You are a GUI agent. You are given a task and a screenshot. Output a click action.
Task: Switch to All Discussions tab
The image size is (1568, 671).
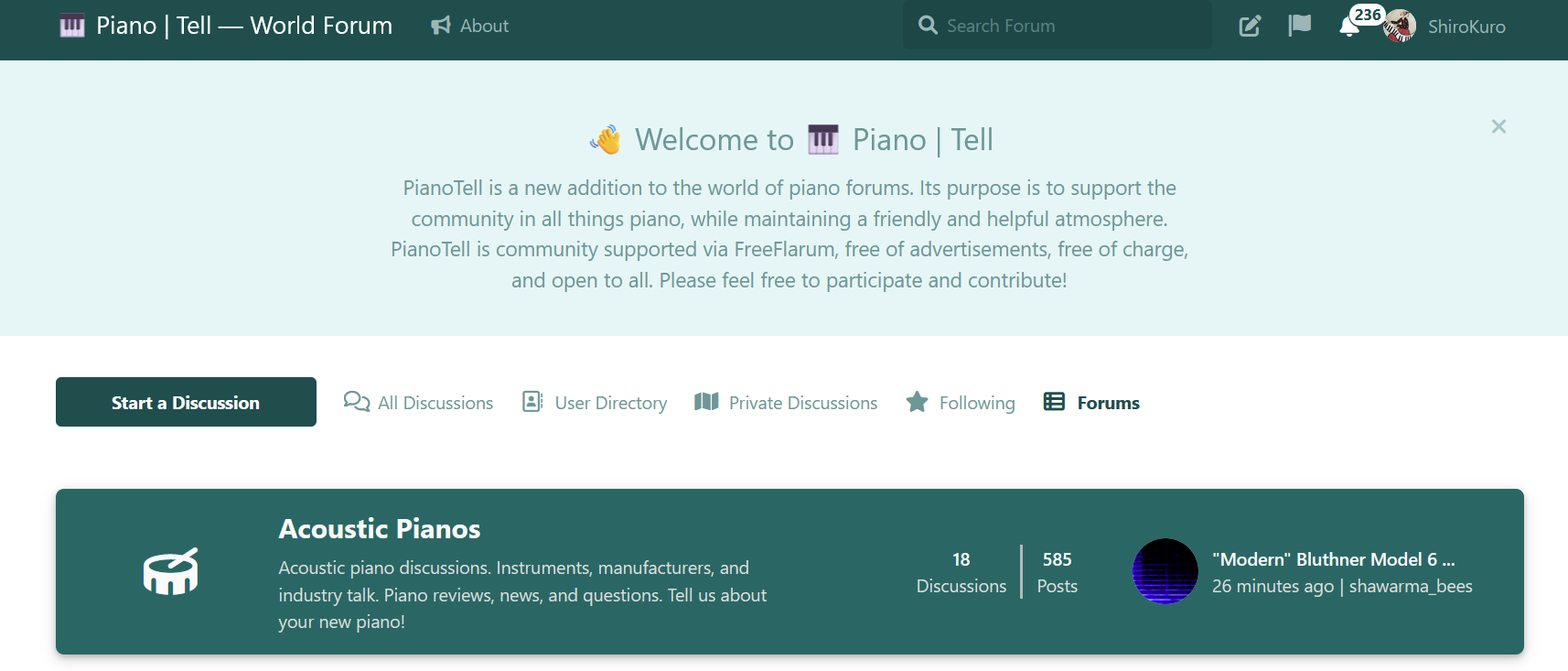pyautogui.click(x=419, y=403)
